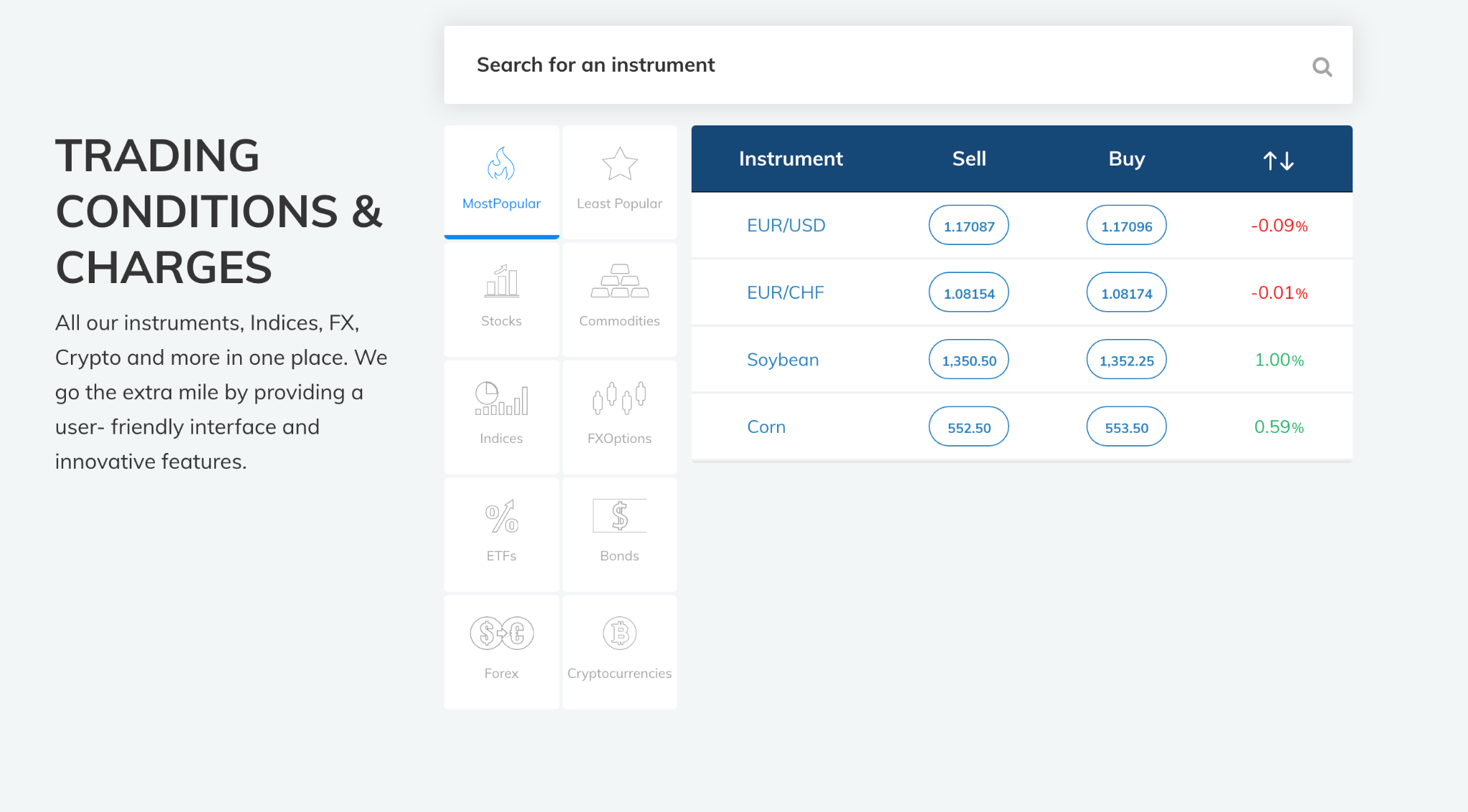Screen dimensions: 1468x812
Task: Open the Stocks bar chart category
Action: coord(501,281)
